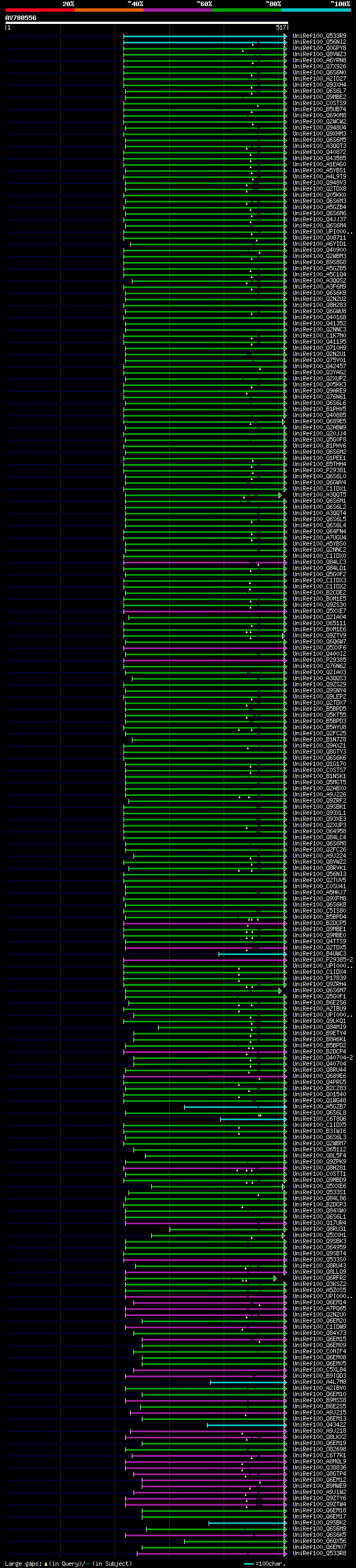Screen dimensions: 356x1568
Task: Click UniRef100_Q43422 label
Action: click(x=319, y=1424)
